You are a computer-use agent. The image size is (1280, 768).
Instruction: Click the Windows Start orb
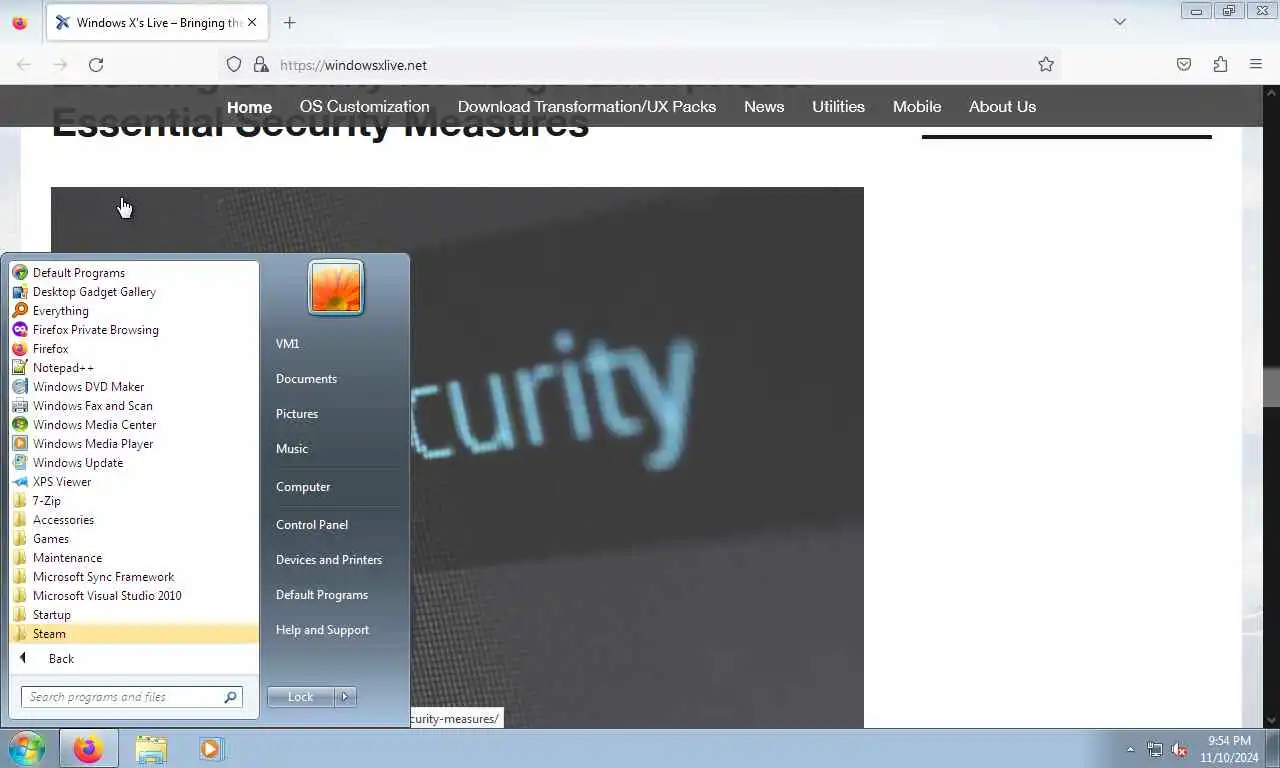27,748
